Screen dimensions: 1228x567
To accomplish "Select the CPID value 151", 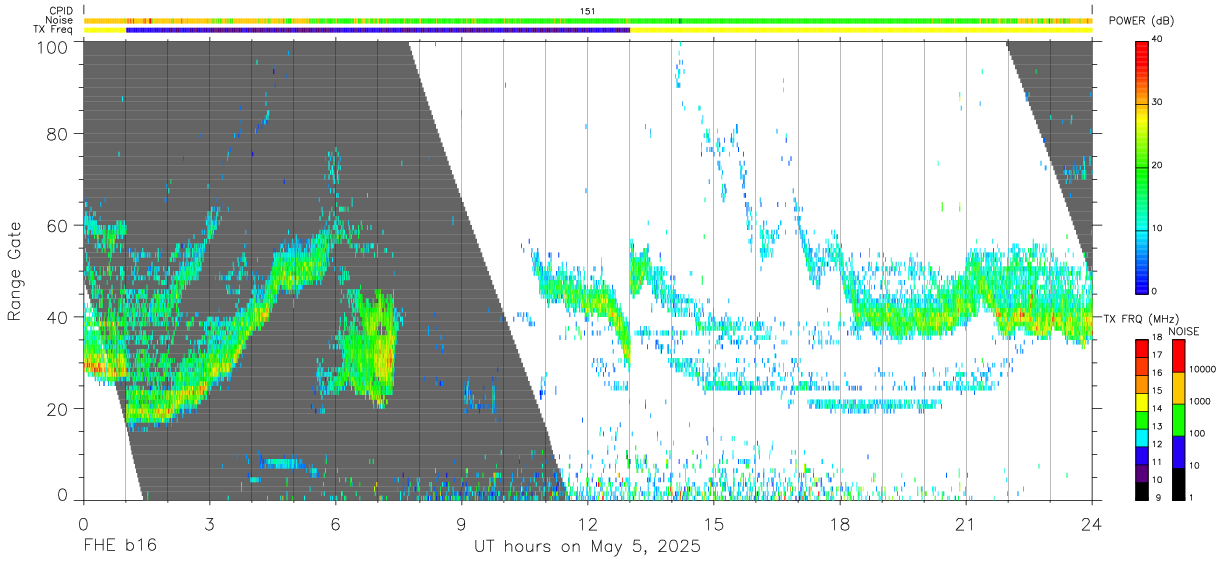I will pos(588,10).
